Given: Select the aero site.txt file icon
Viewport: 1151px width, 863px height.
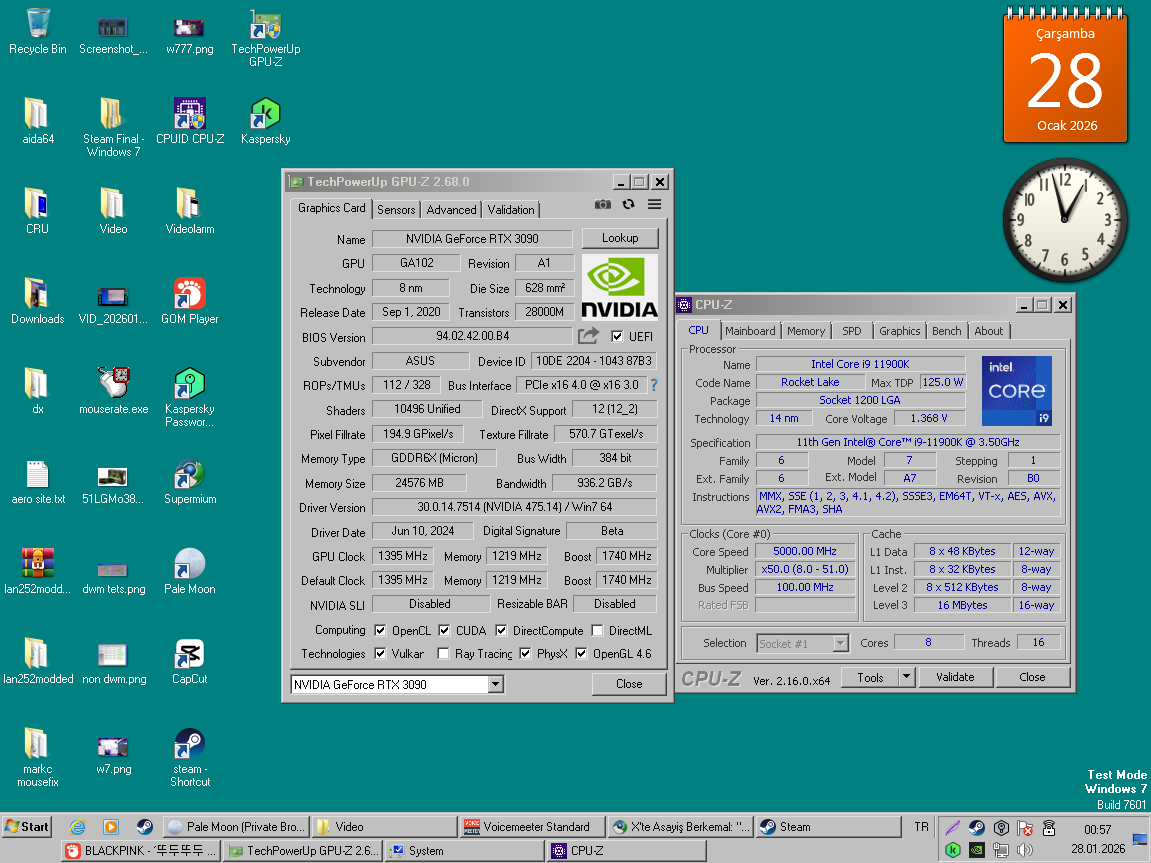Looking at the screenshot, I should [38, 482].
